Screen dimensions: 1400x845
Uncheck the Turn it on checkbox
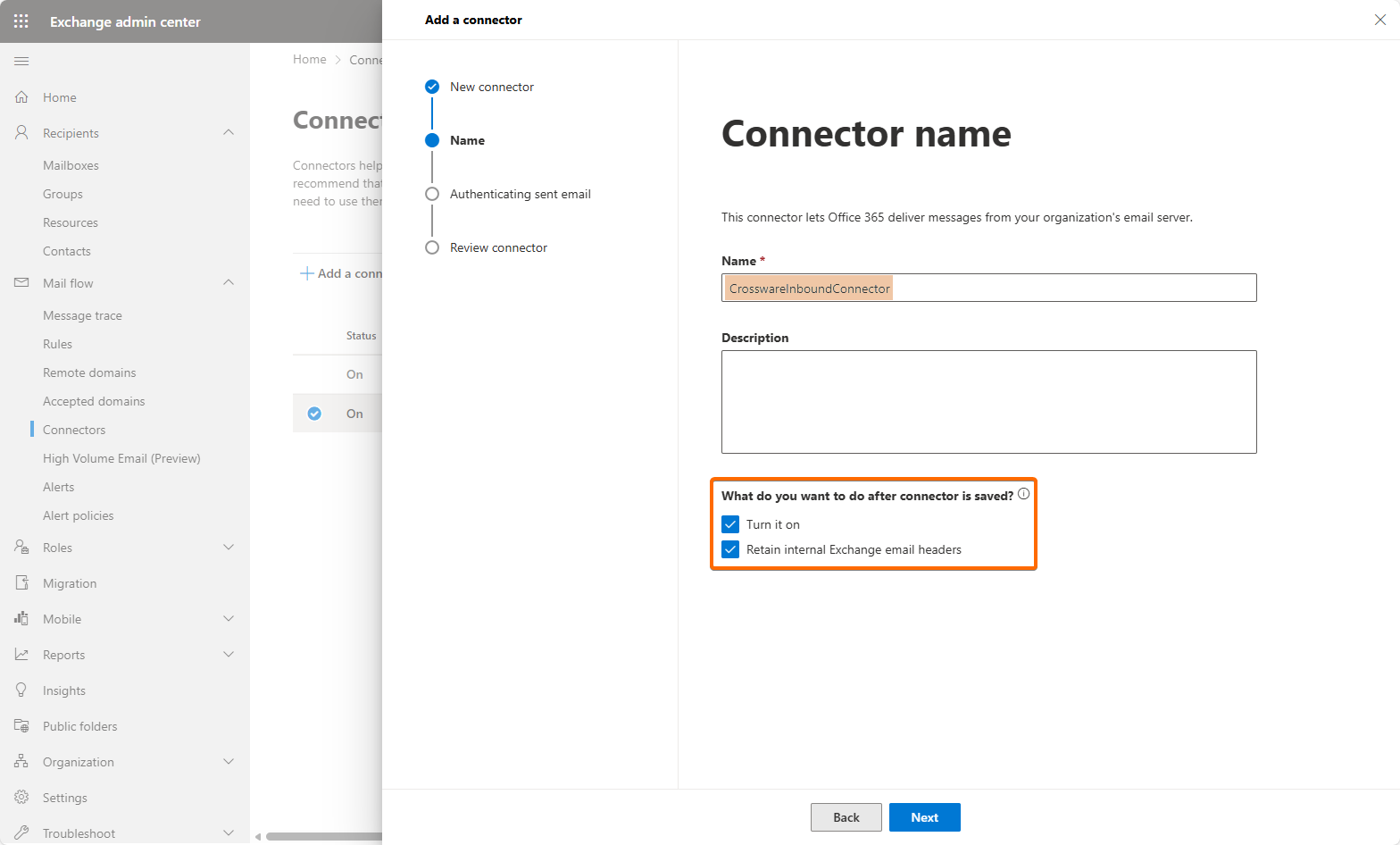pyautogui.click(x=730, y=524)
